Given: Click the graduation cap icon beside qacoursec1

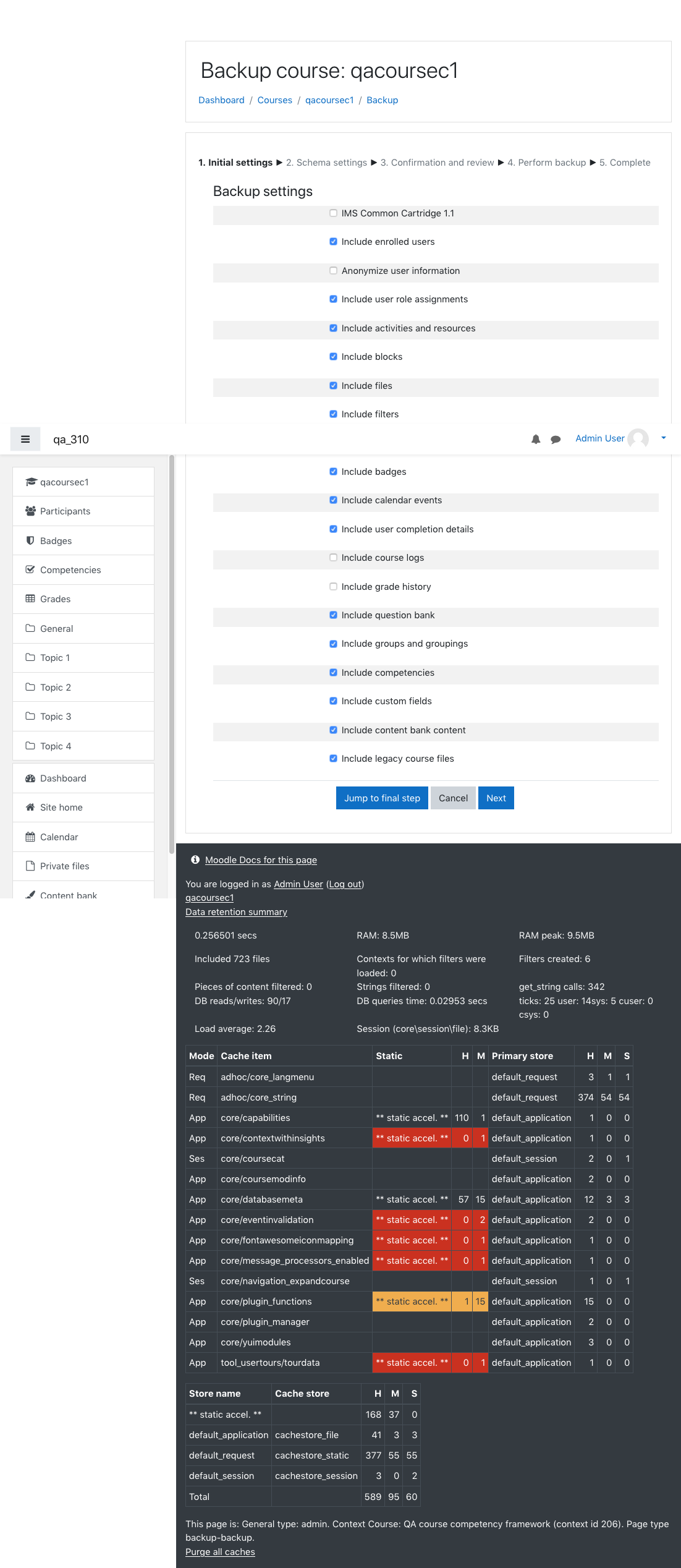Looking at the screenshot, I should (x=31, y=482).
